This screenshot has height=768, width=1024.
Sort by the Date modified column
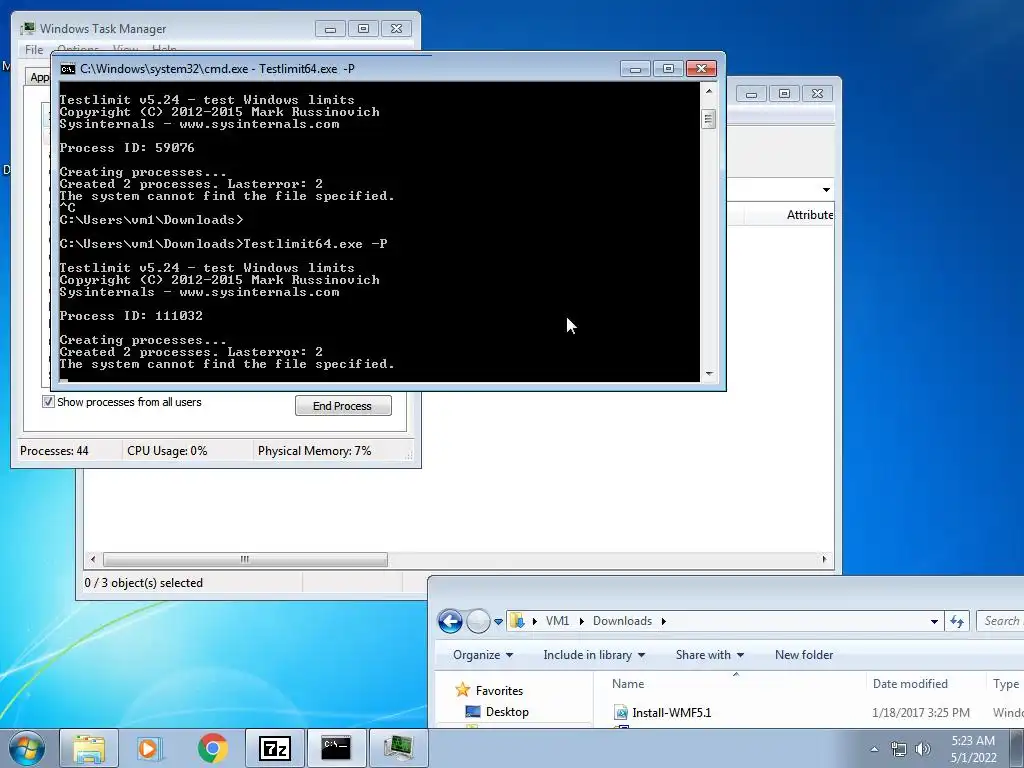click(x=910, y=684)
